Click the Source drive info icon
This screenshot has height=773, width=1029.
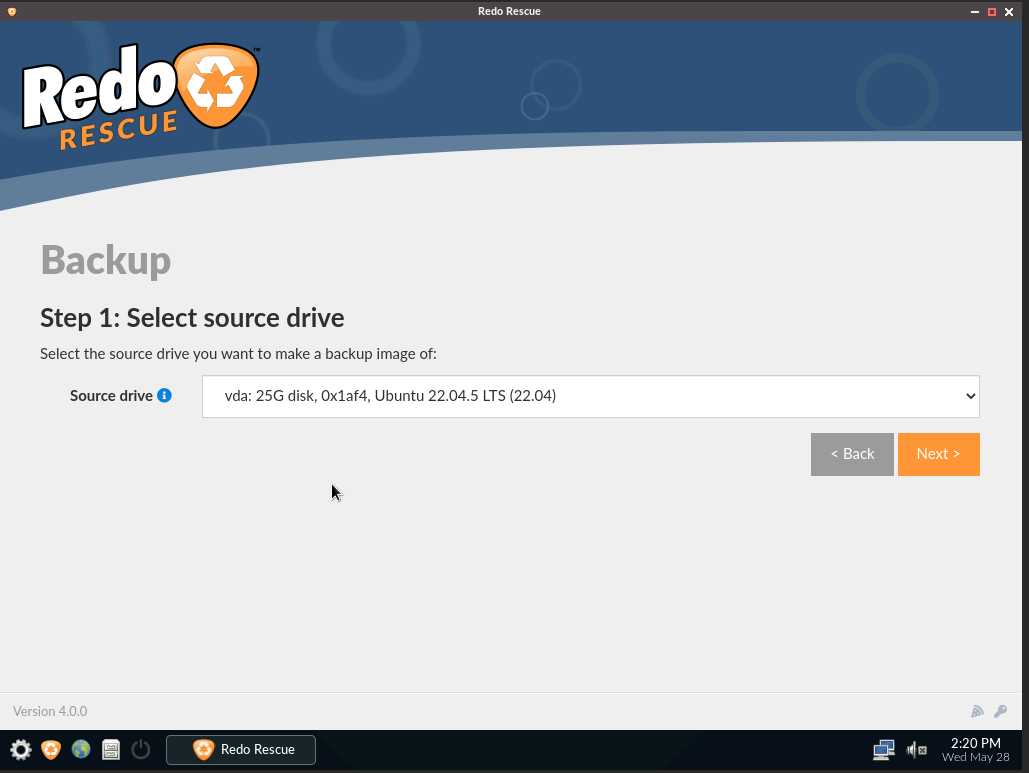[165, 396]
